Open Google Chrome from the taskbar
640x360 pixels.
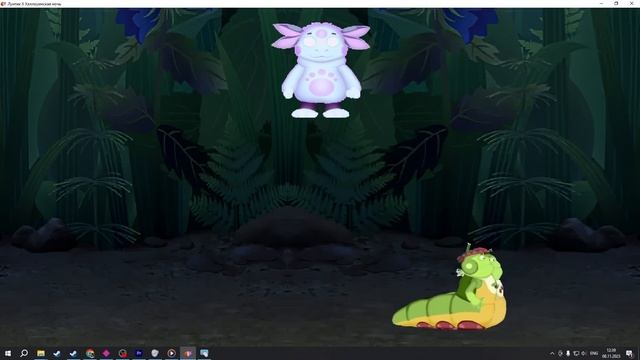(x=90, y=353)
